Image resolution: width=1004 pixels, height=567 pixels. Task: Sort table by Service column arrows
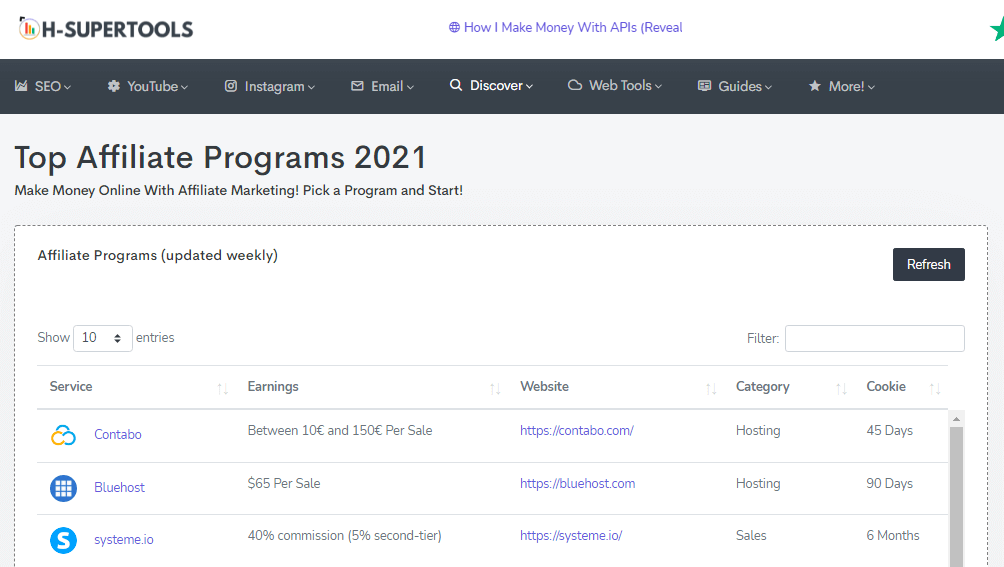pos(222,388)
